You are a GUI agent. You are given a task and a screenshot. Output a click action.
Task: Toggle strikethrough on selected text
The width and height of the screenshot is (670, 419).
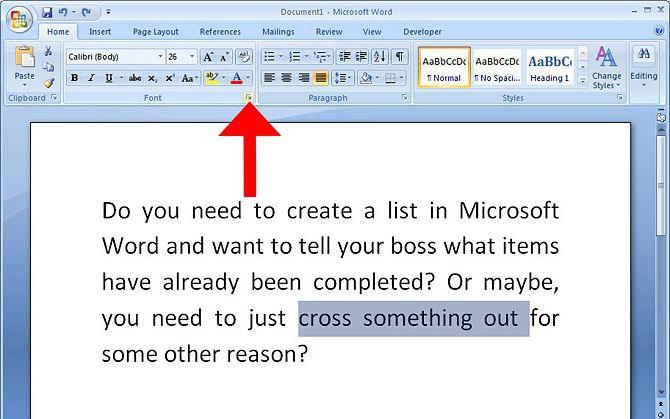click(x=135, y=78)
